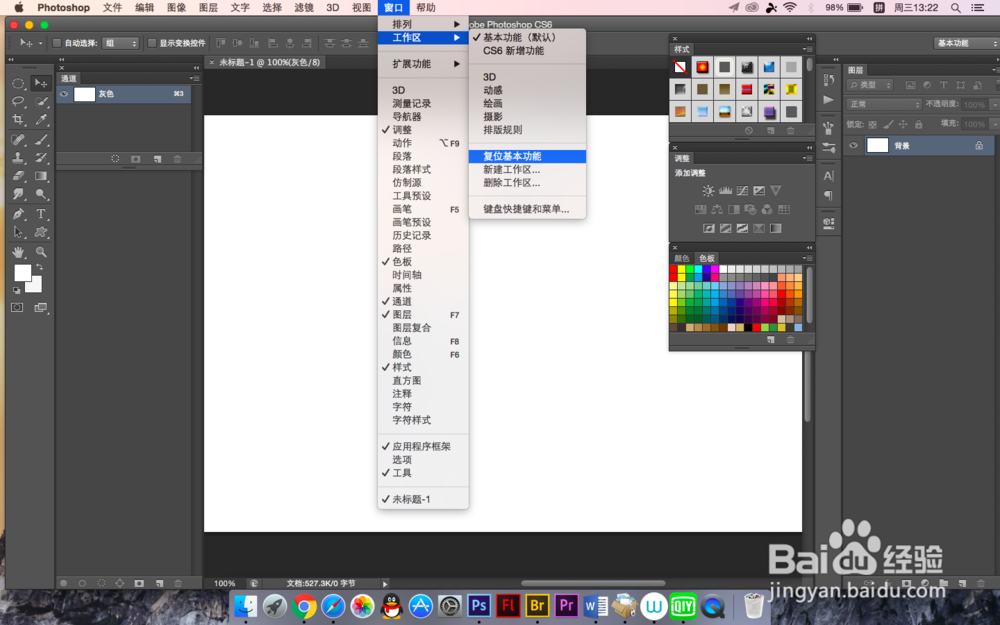
Task: Open Chrome from the Dock
Action: [304, 606]
